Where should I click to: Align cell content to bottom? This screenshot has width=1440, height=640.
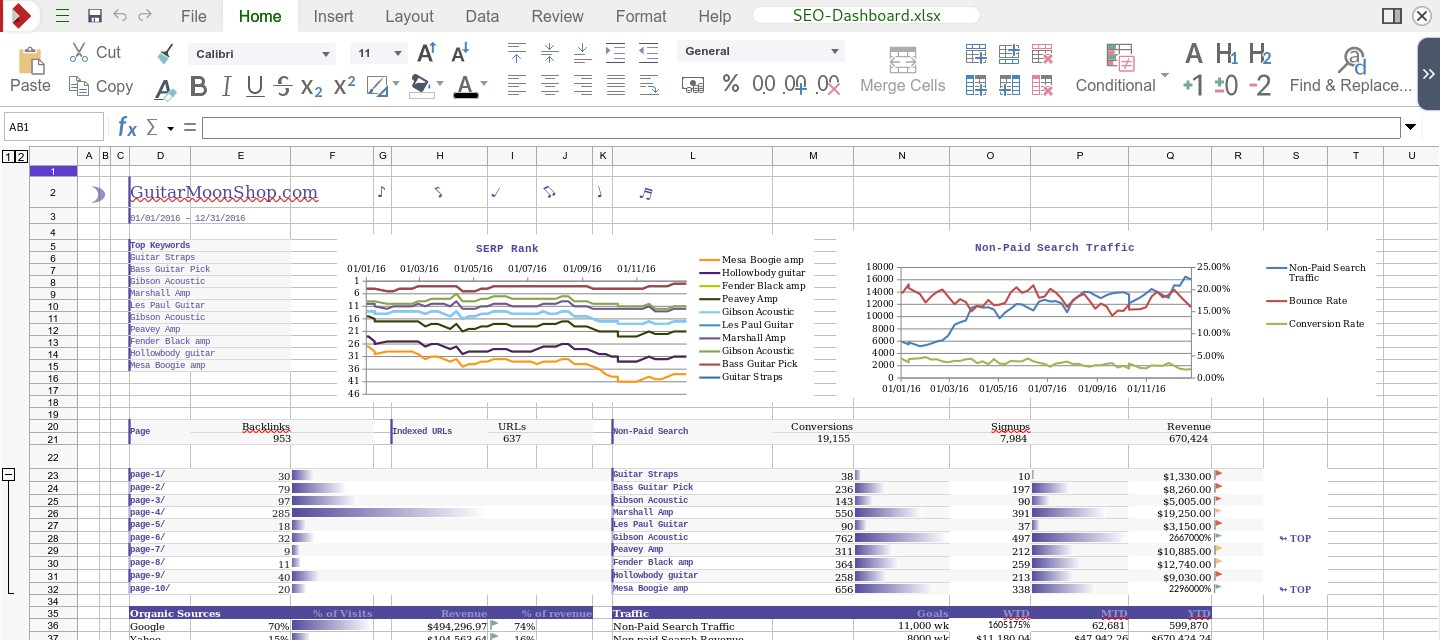click(x=583, y=53)
